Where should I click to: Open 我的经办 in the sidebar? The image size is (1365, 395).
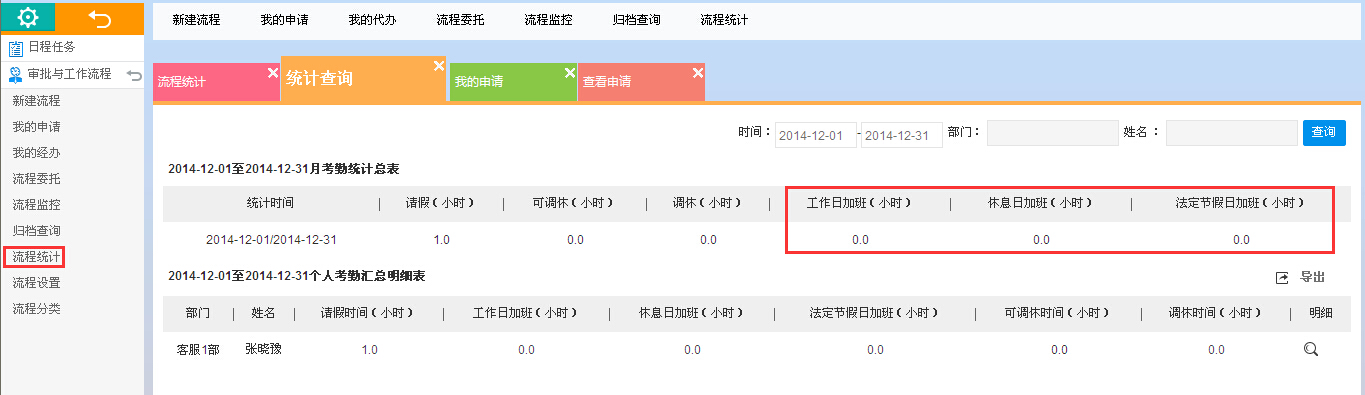[36, 153]
